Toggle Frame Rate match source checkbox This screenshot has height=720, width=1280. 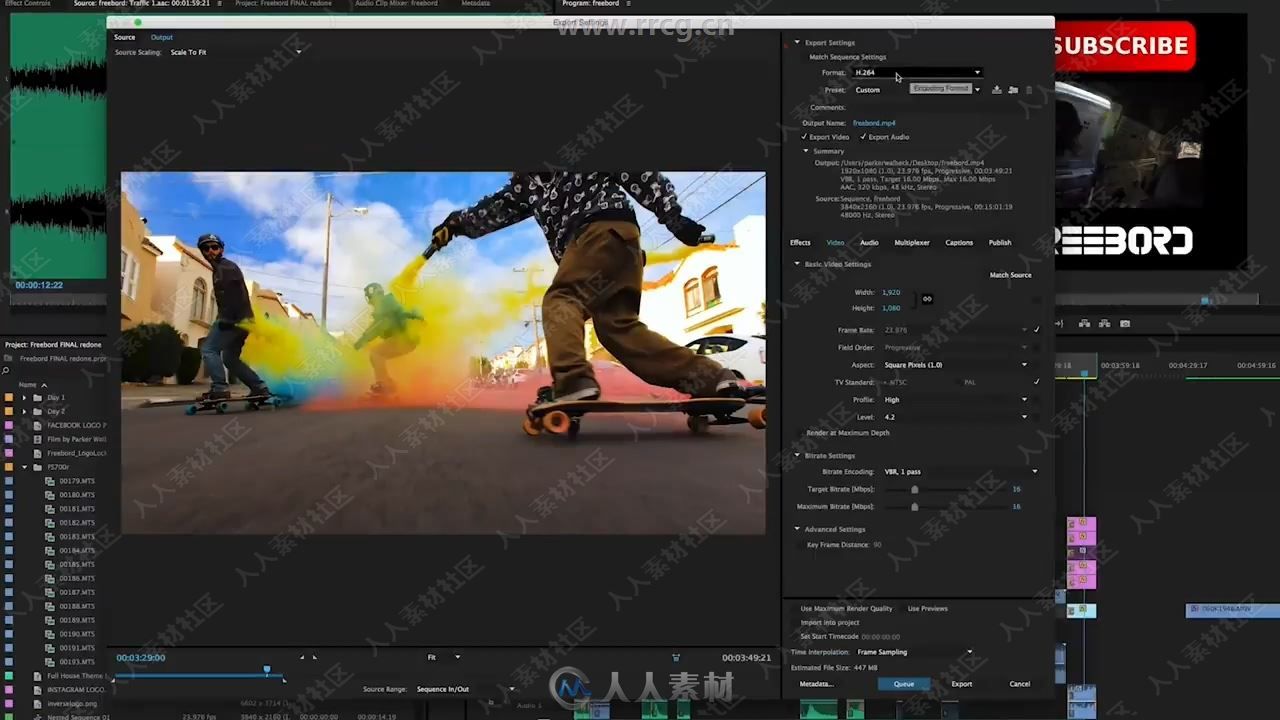[x=1036, y=330]
